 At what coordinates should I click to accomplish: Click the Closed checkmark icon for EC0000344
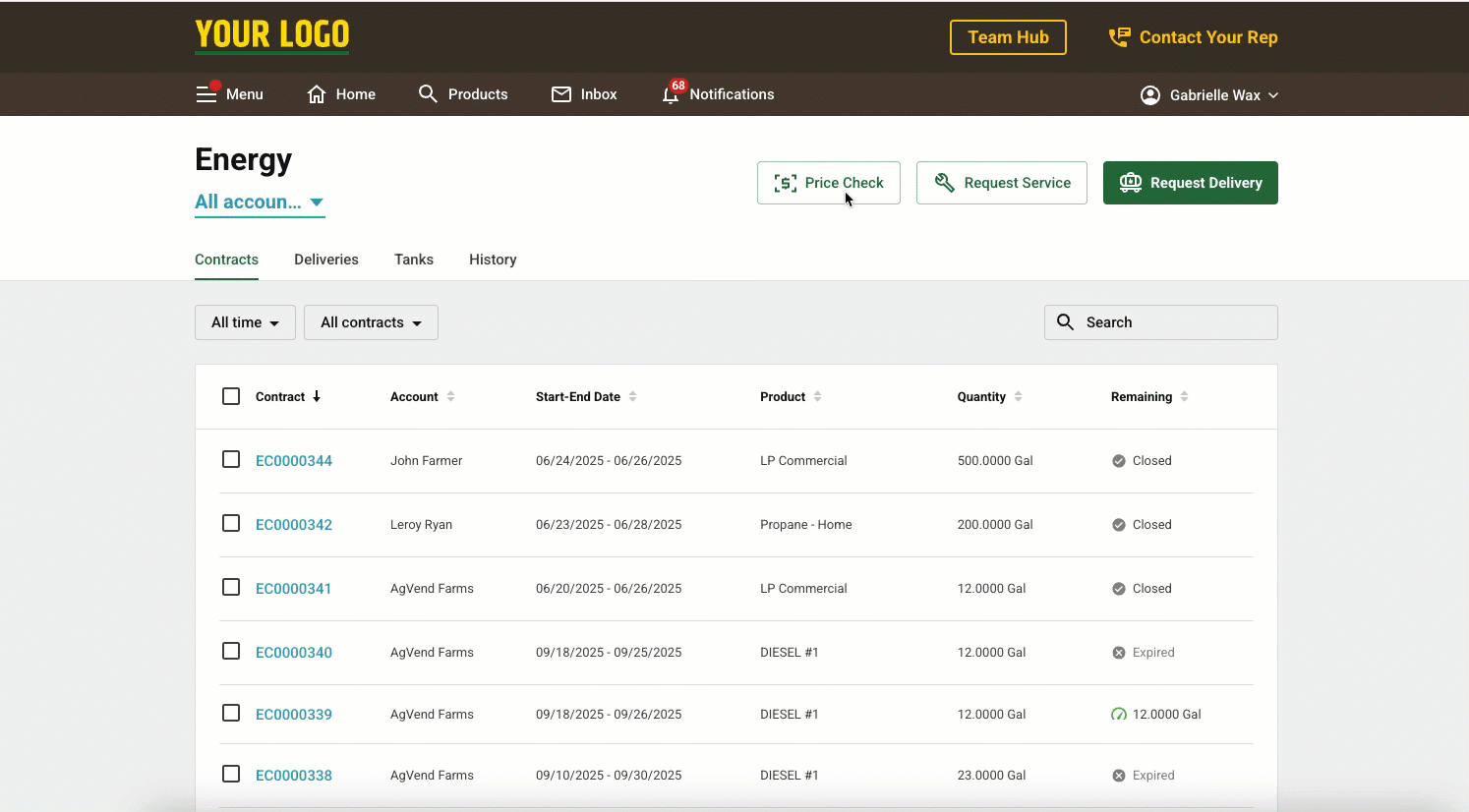pos(1119,461)
